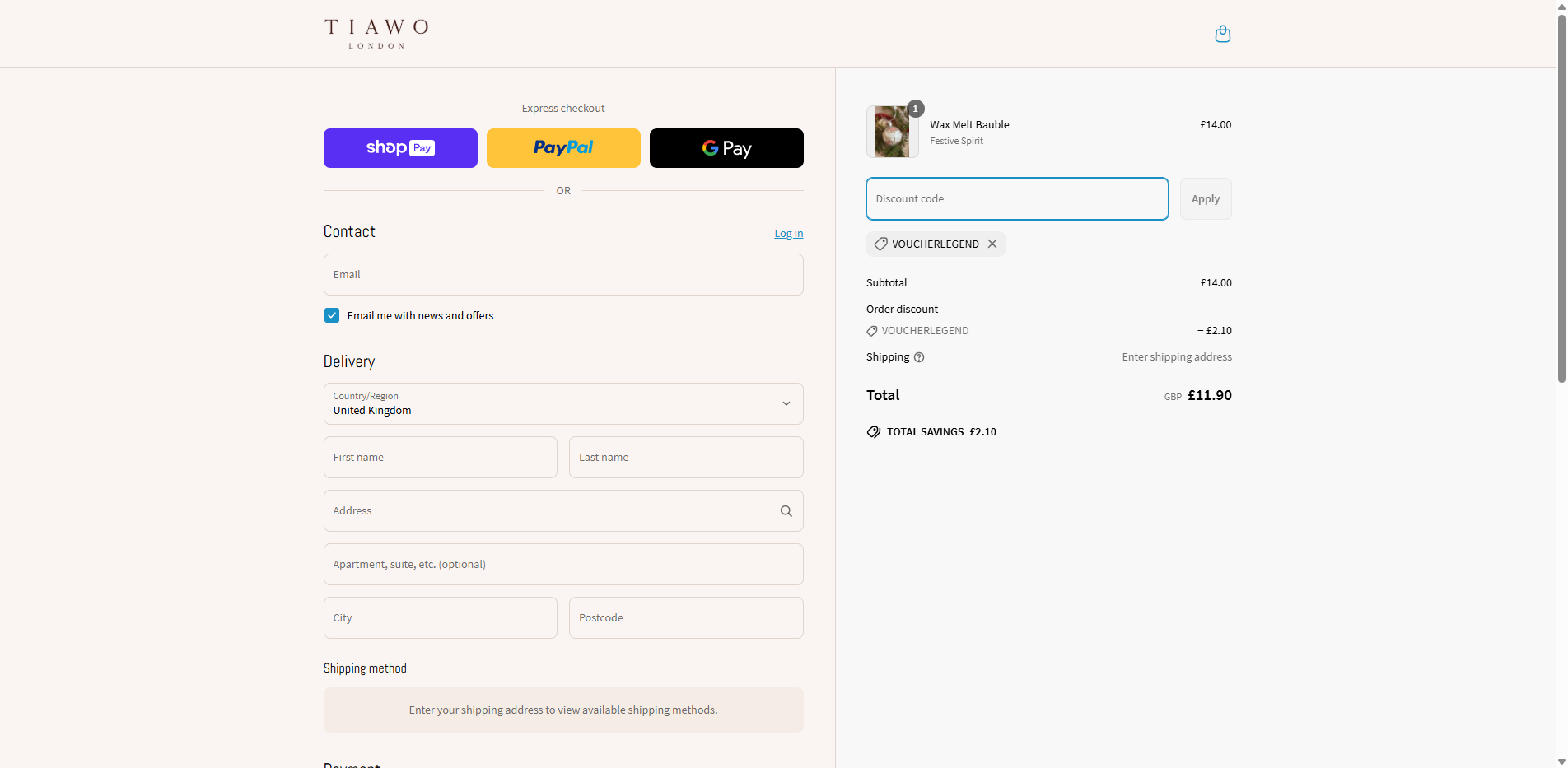Click the Postcode input field

pyautogui.click(x=686, y=617)
